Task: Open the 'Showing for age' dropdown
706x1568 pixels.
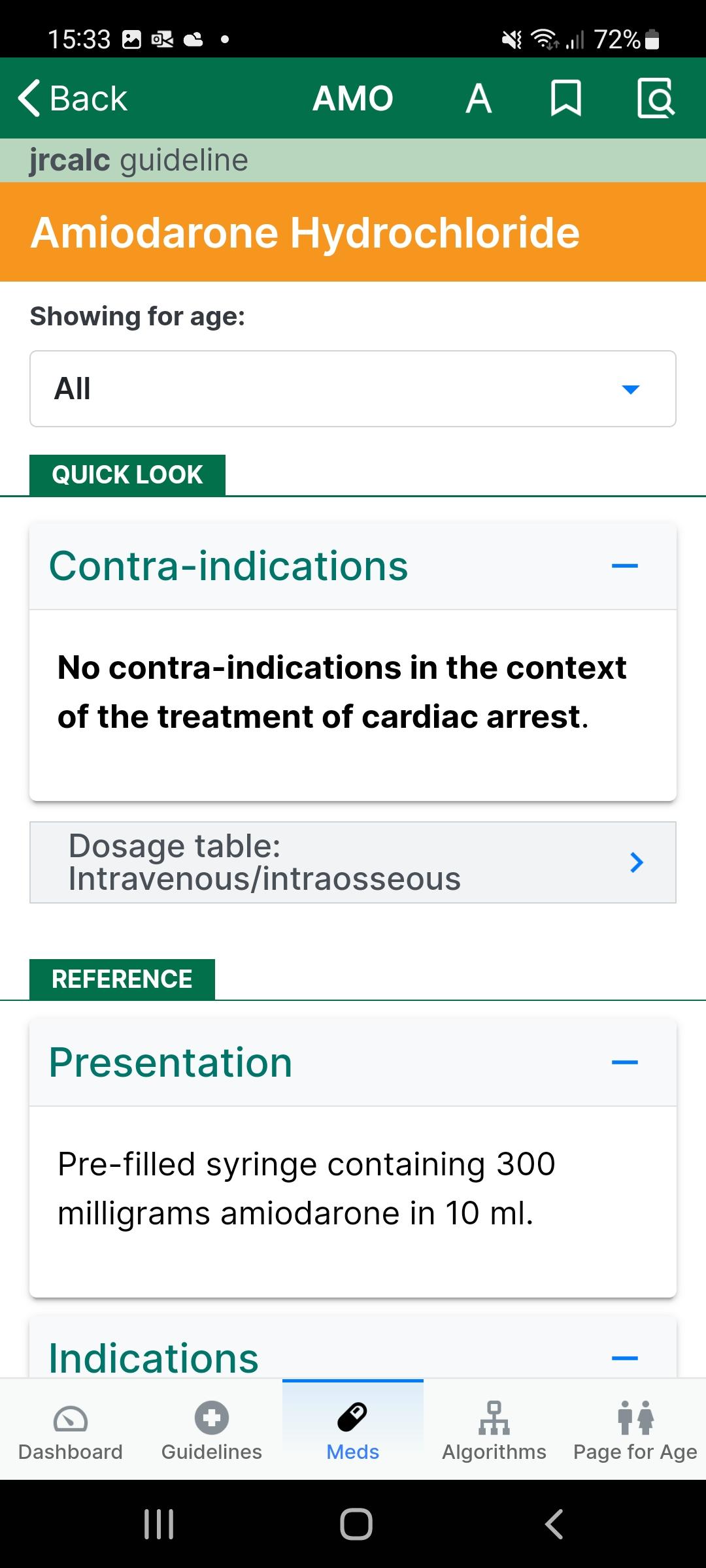Action: 353,389
